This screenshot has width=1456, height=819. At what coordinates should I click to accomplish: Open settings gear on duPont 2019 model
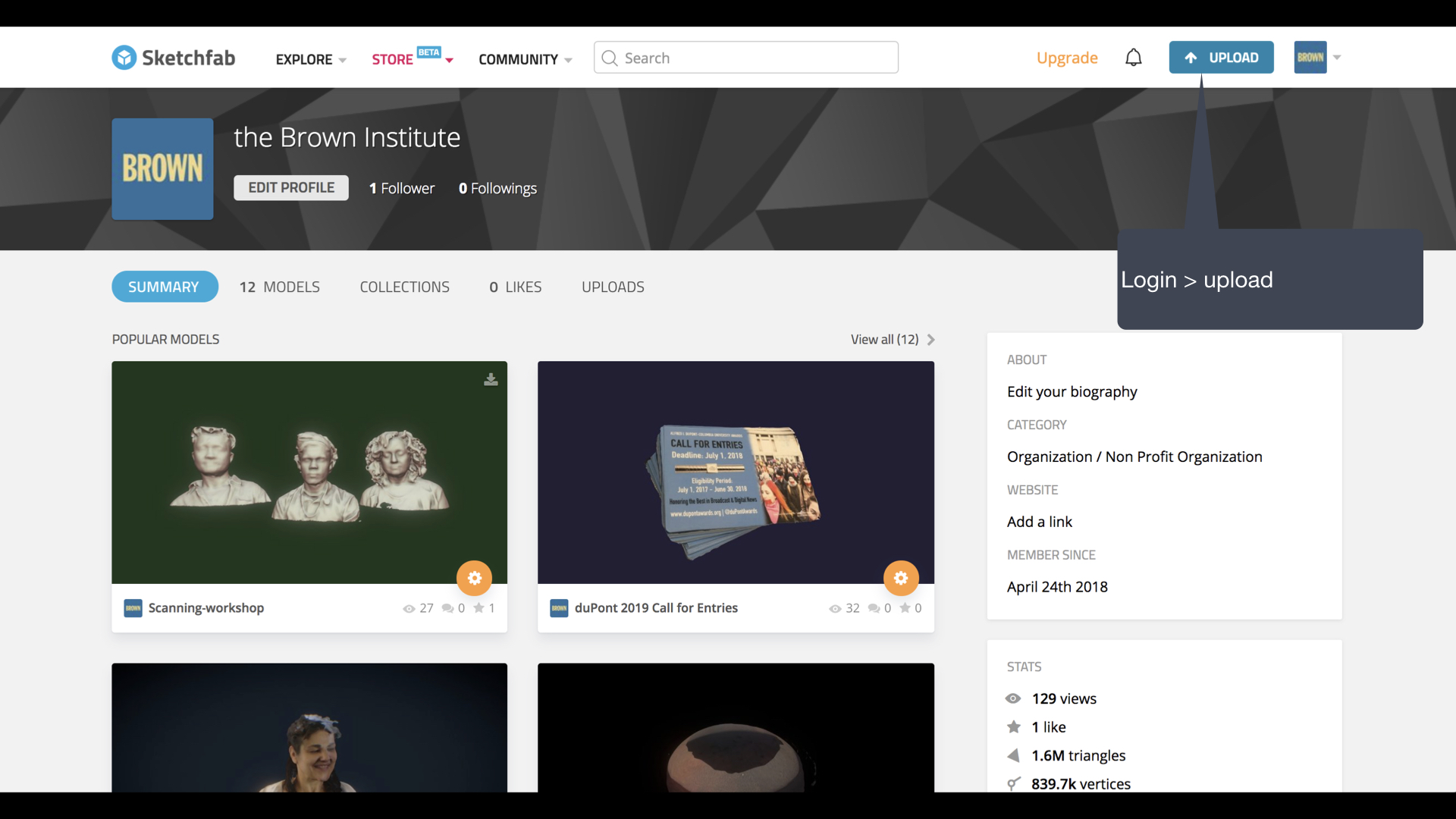point(901,579)
